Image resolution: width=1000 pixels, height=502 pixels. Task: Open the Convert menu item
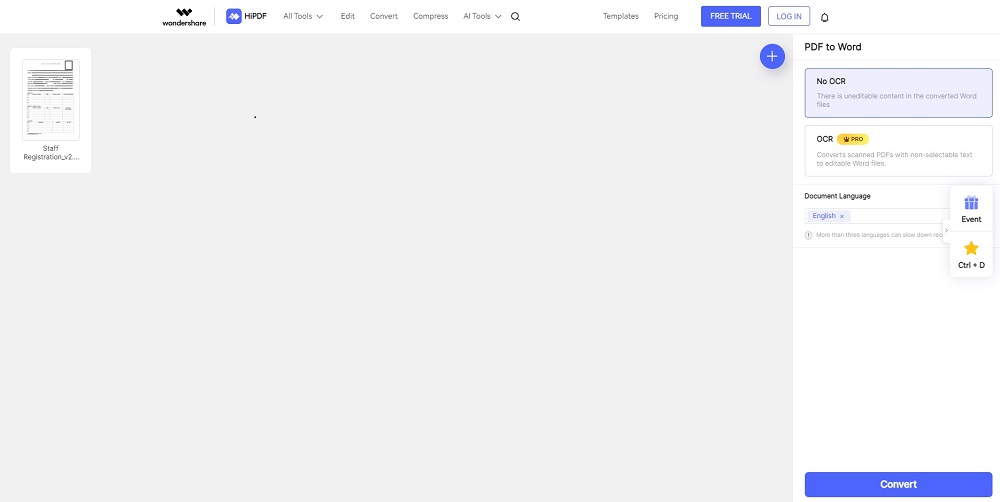384,17
